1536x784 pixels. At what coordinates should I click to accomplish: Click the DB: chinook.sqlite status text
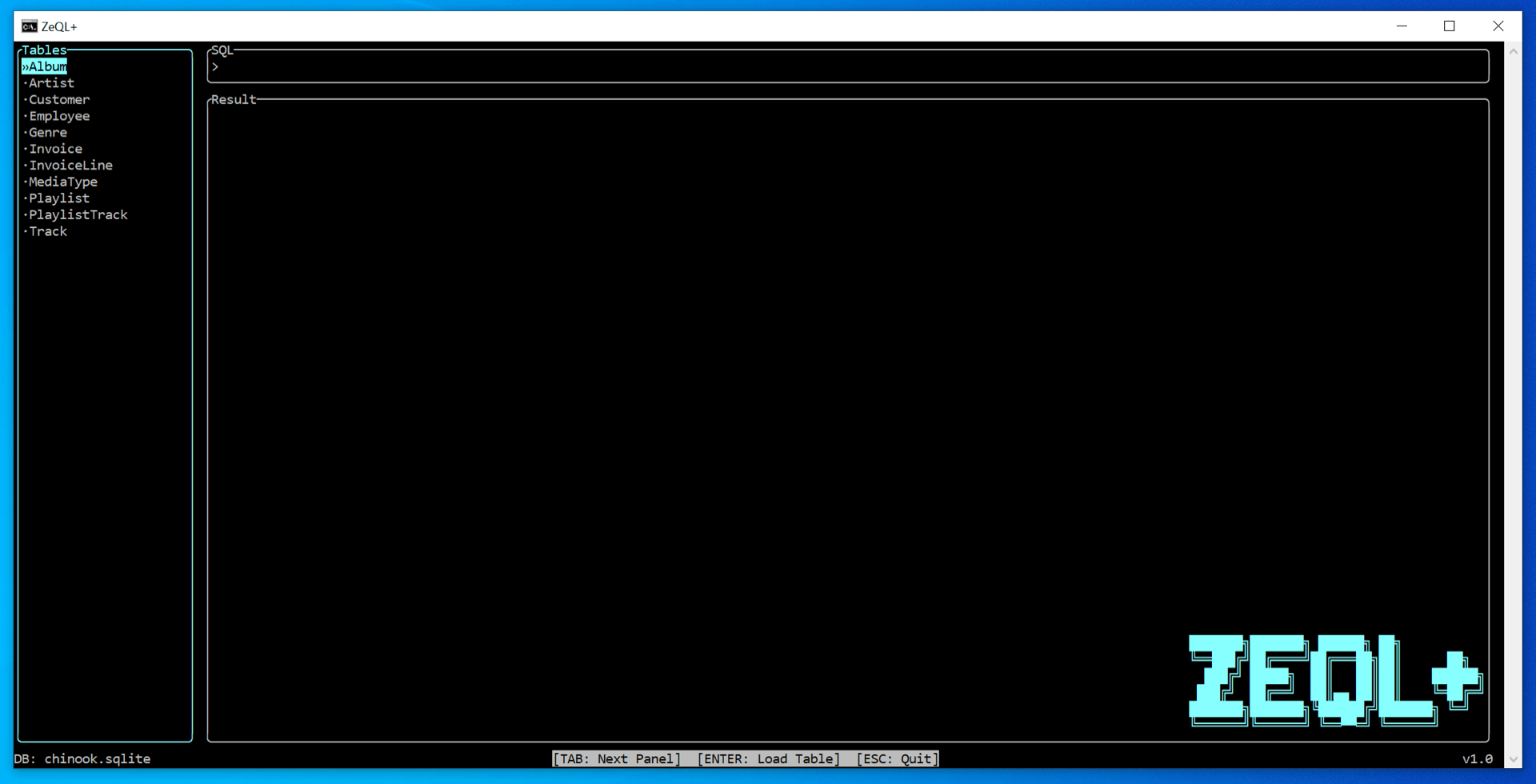pyautogui.click(x=82, y=758)
